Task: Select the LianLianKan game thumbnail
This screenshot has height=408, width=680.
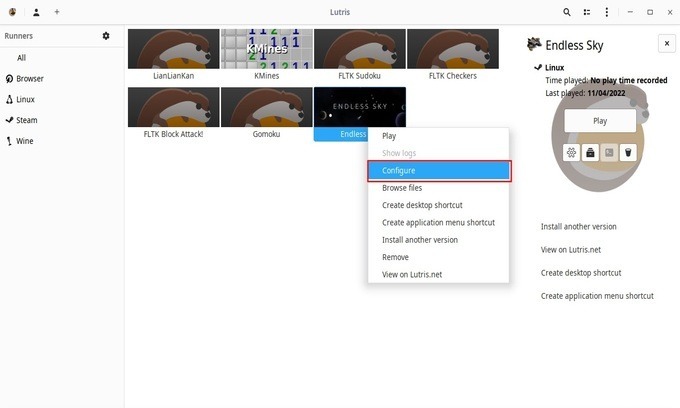Action: 173,49
